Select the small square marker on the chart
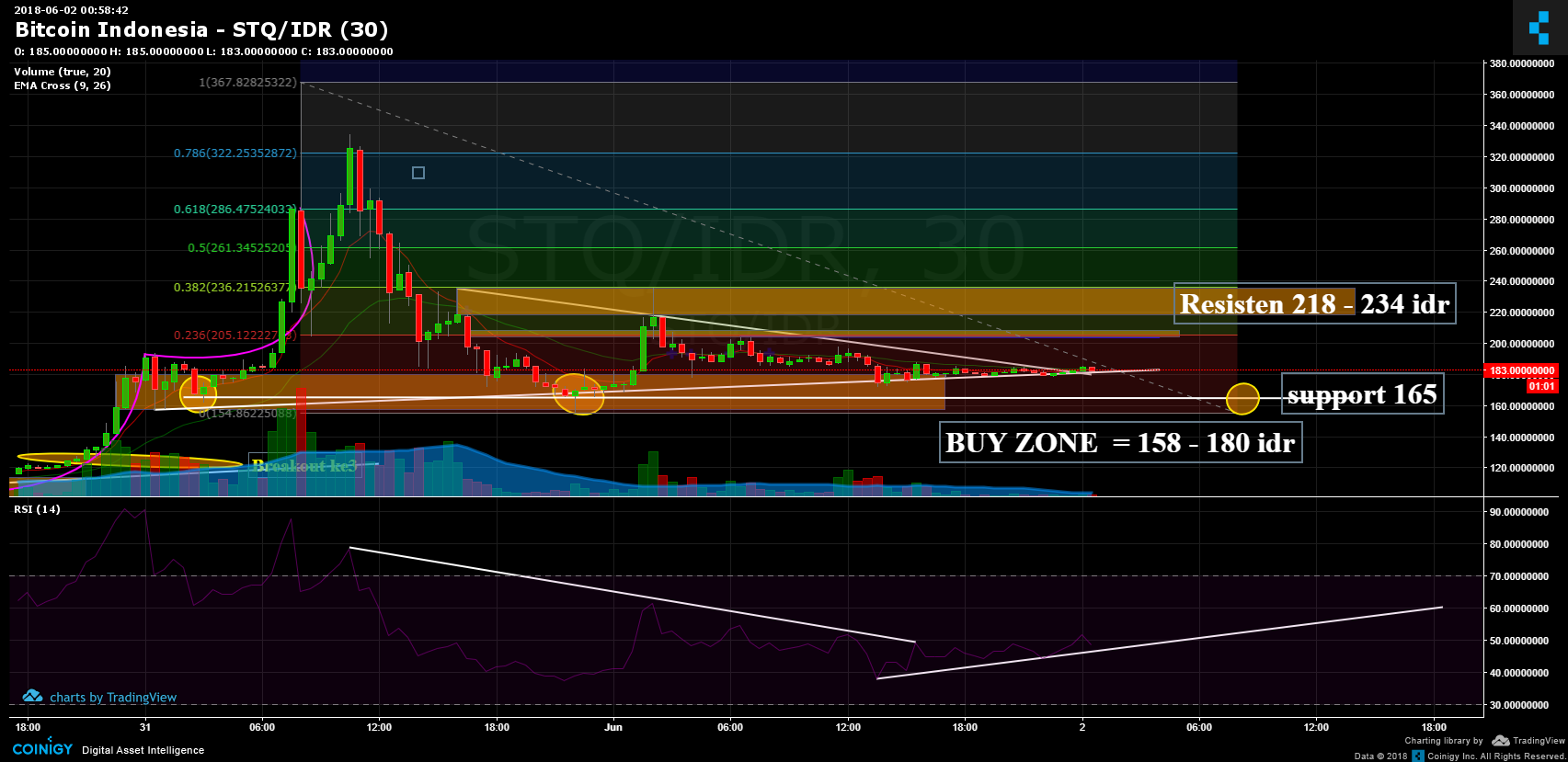 coord(418,173)
